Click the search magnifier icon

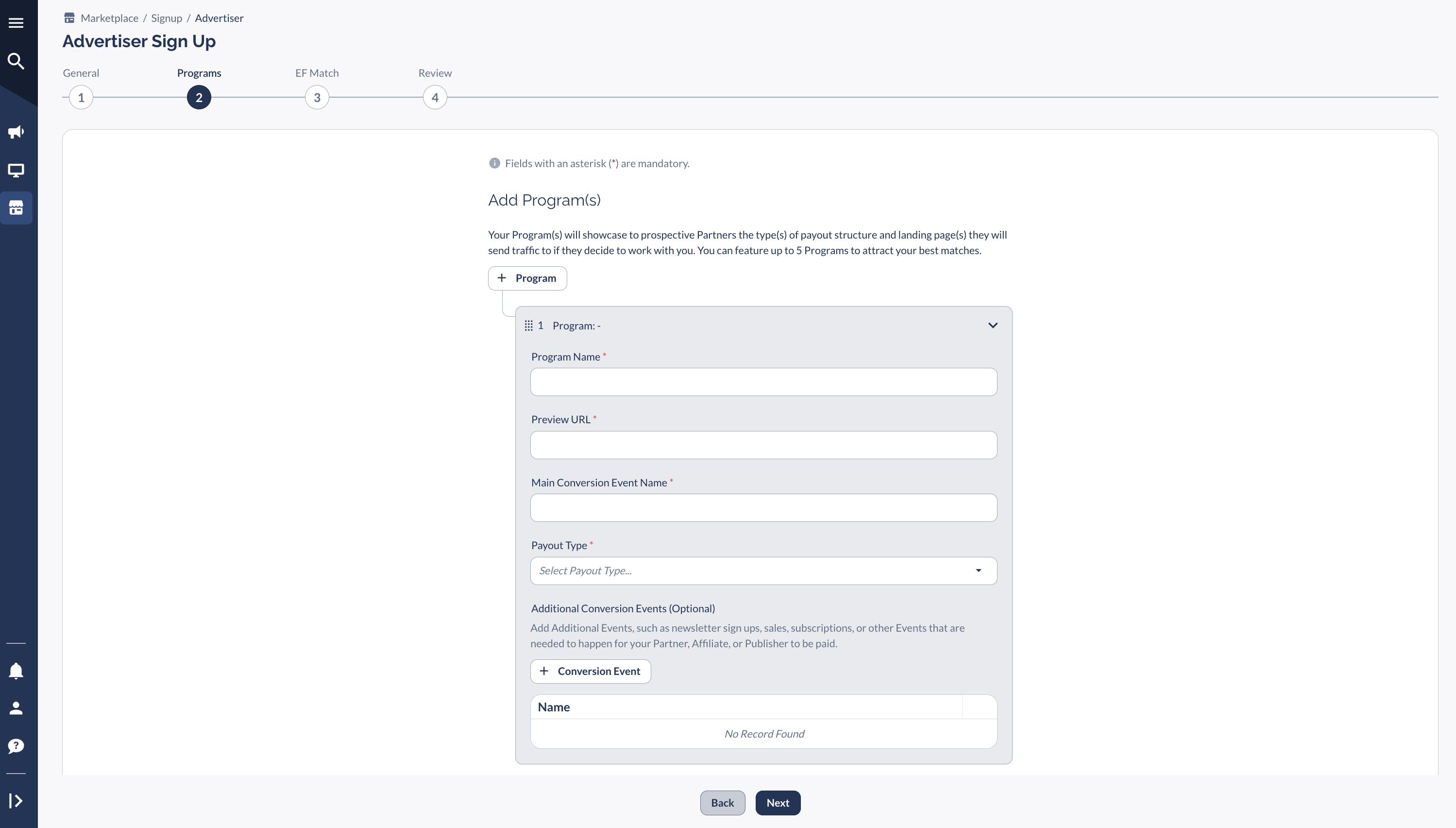tap(16, 61)
